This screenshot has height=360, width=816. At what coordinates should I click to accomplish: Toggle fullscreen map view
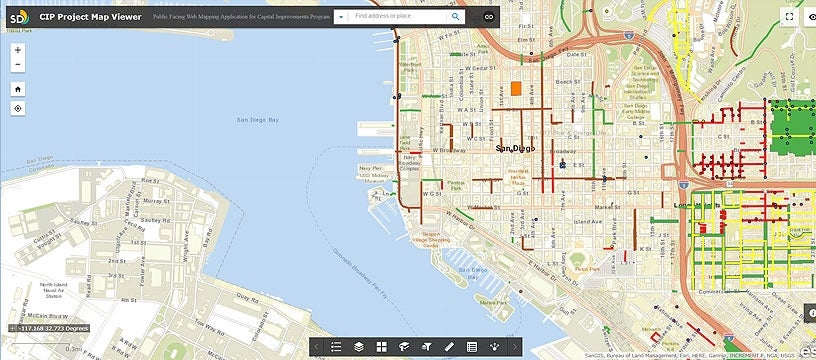click(789, 17)
